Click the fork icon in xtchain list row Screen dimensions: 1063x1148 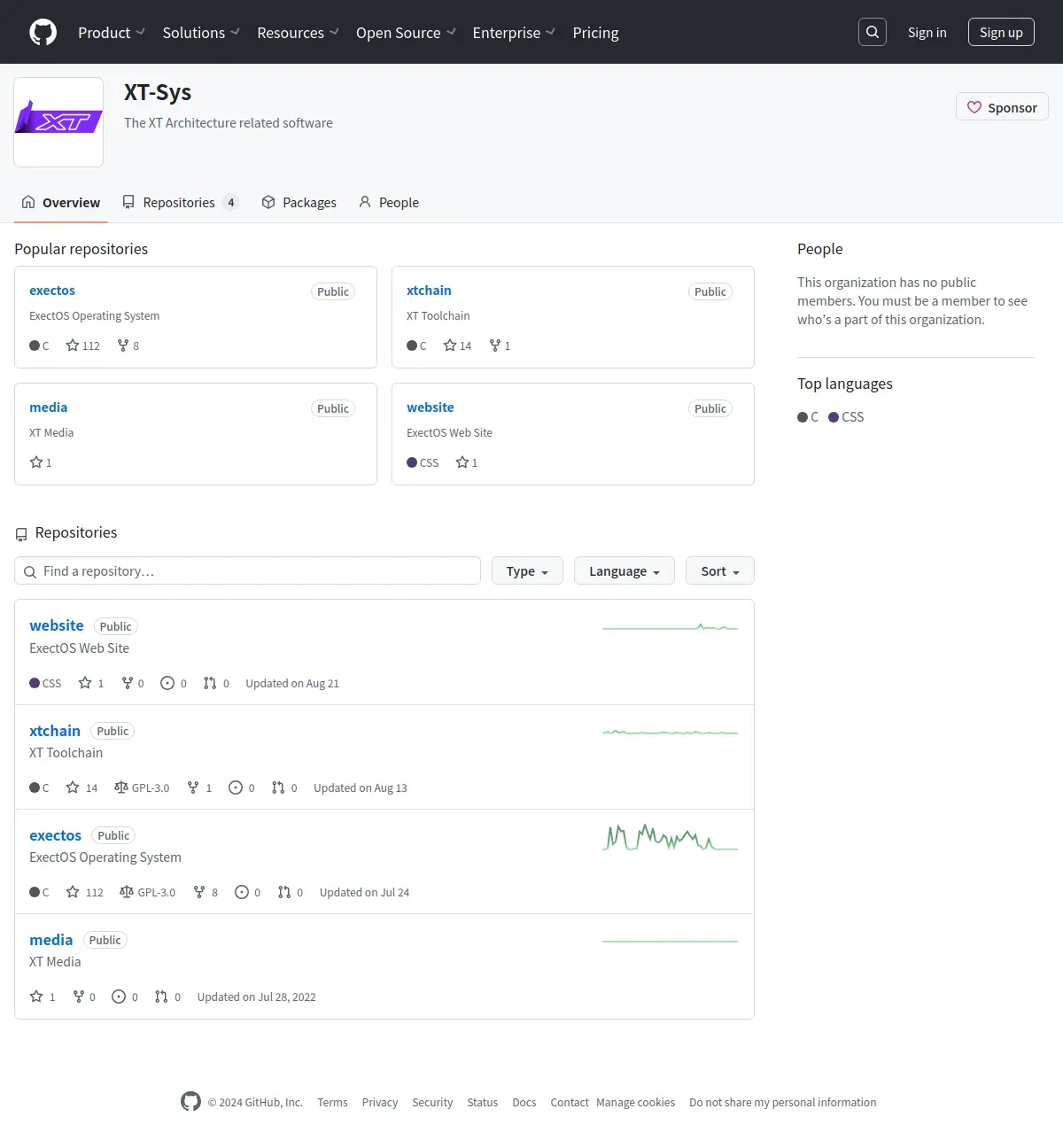(193, 787)
